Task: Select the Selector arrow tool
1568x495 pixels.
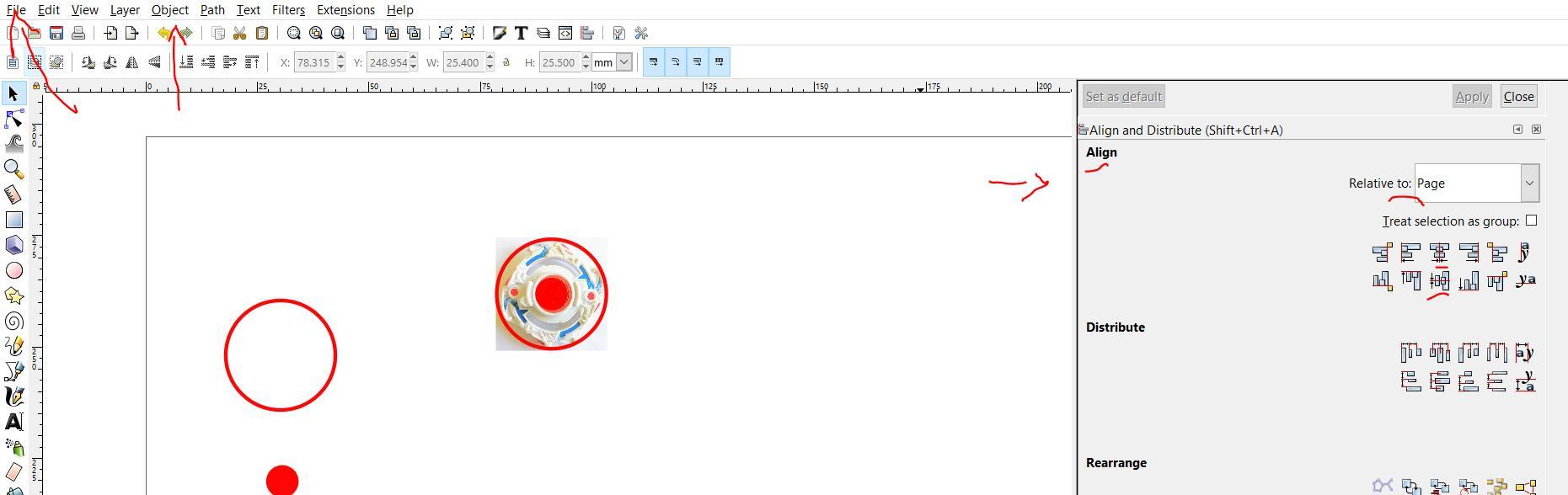Action: [x=13, y=93]
